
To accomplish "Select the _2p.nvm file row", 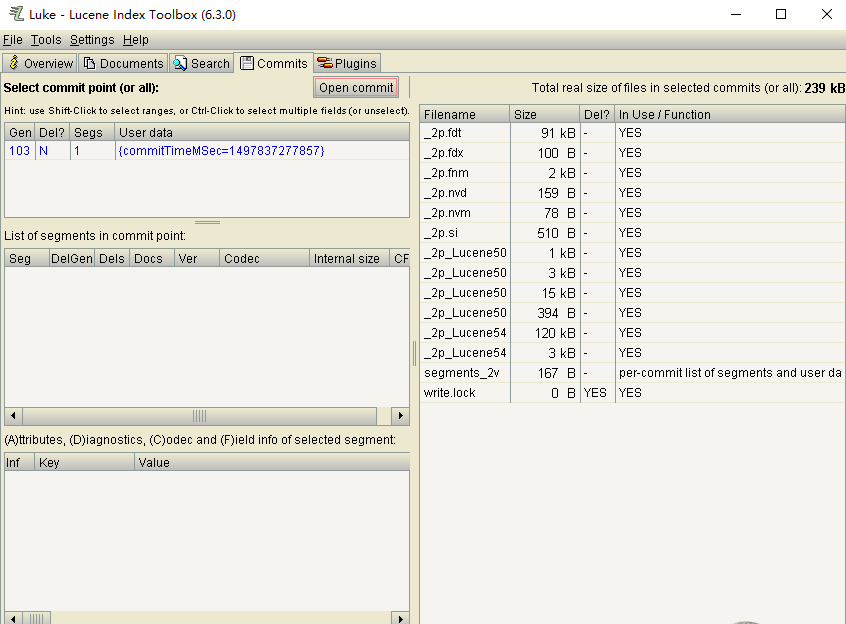I will pyautogui.click(x=632, y=213).
